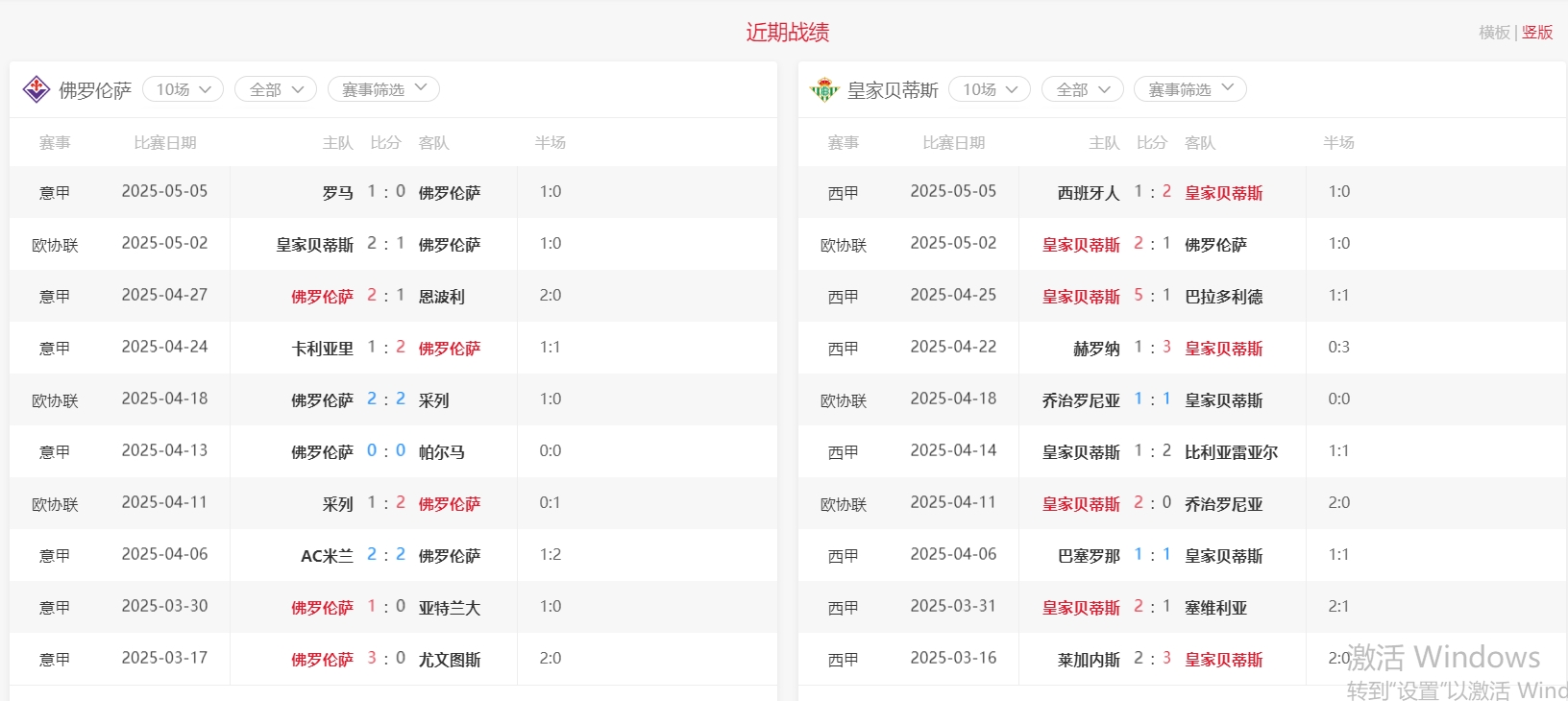This screenshot has height=701, width=1568.
Task: Click the 3:0 score against 尤文图斯
Action: tap(386, 659)
